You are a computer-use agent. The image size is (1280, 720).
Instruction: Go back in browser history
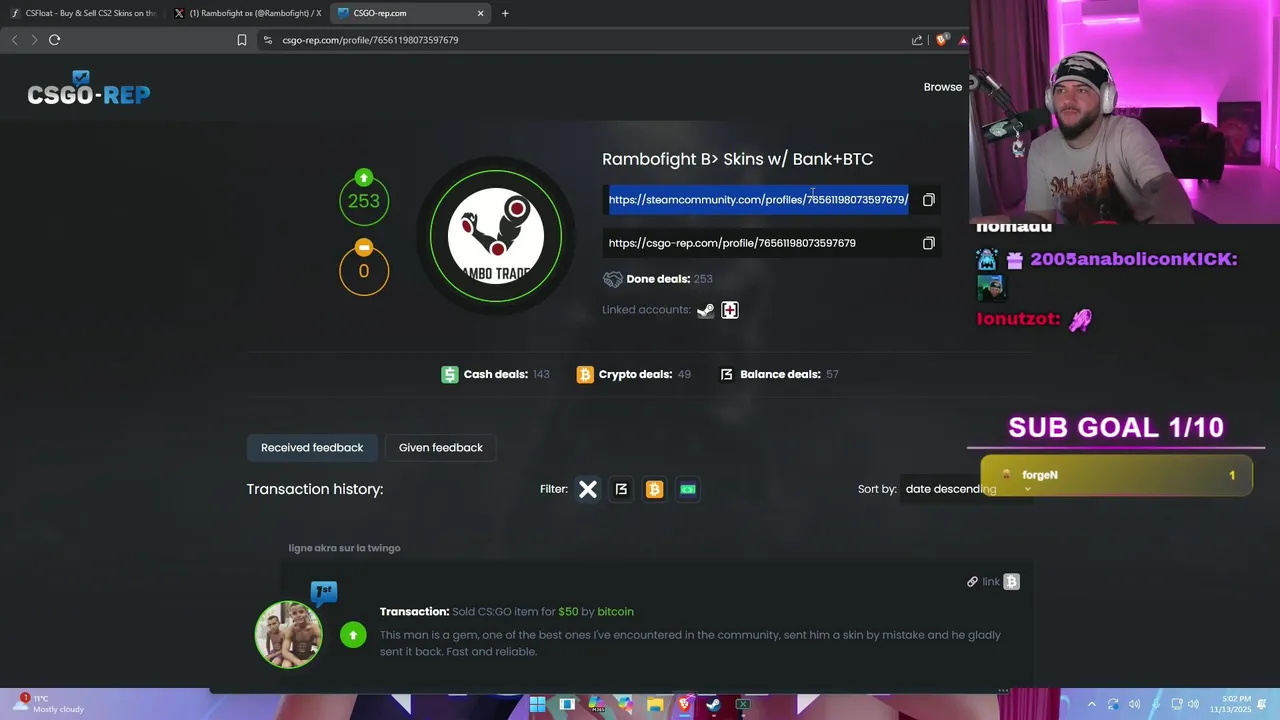pyautogui.click(x=14, y=40)
